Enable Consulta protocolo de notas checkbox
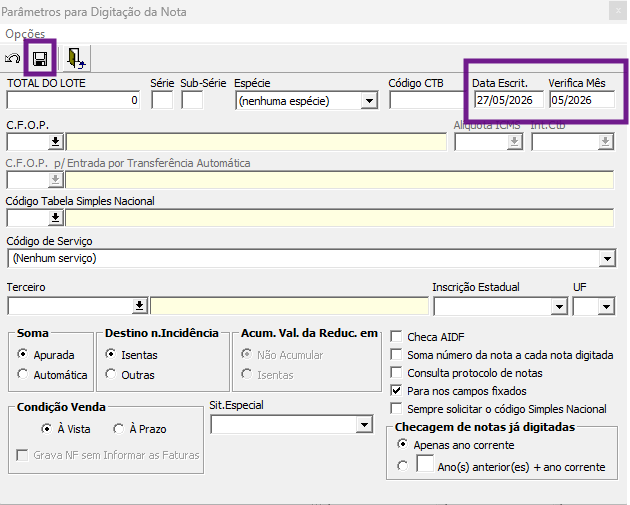This screenshot has height=505, width=630. click(x=396, y=372)
